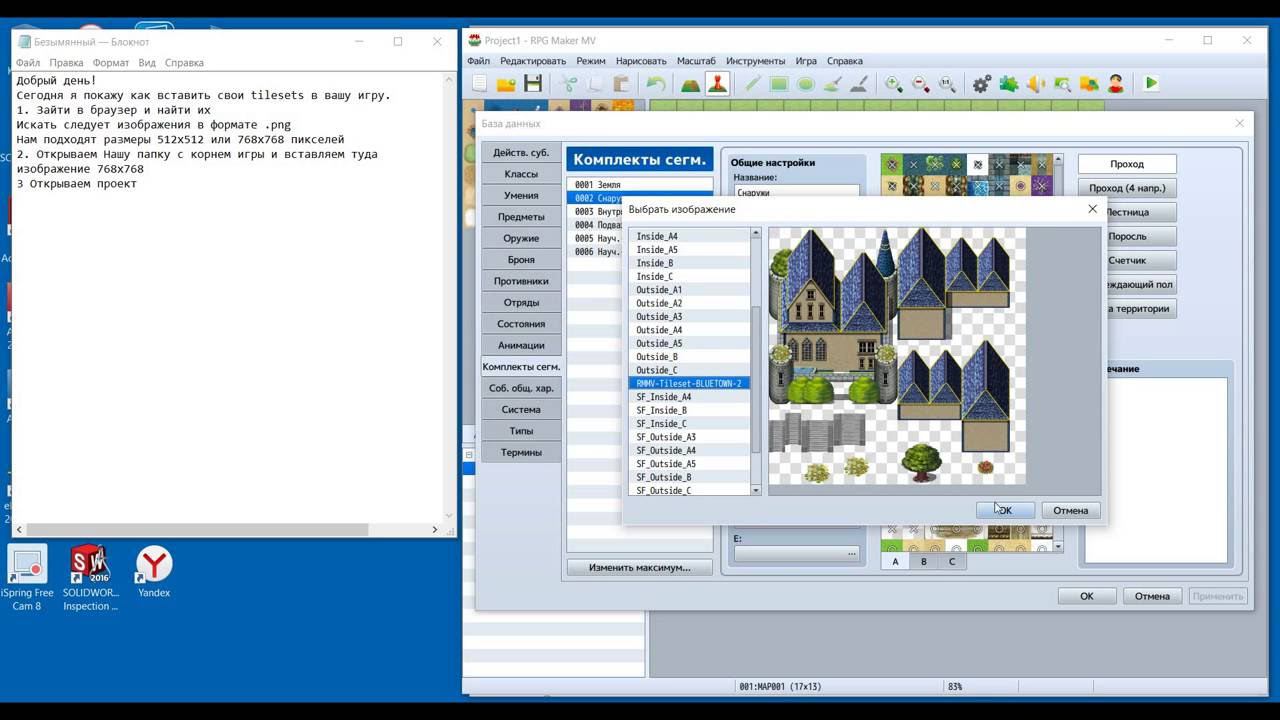Click the Zoom Out magnifier icon

pyautogui.click(x=920, y=84)
